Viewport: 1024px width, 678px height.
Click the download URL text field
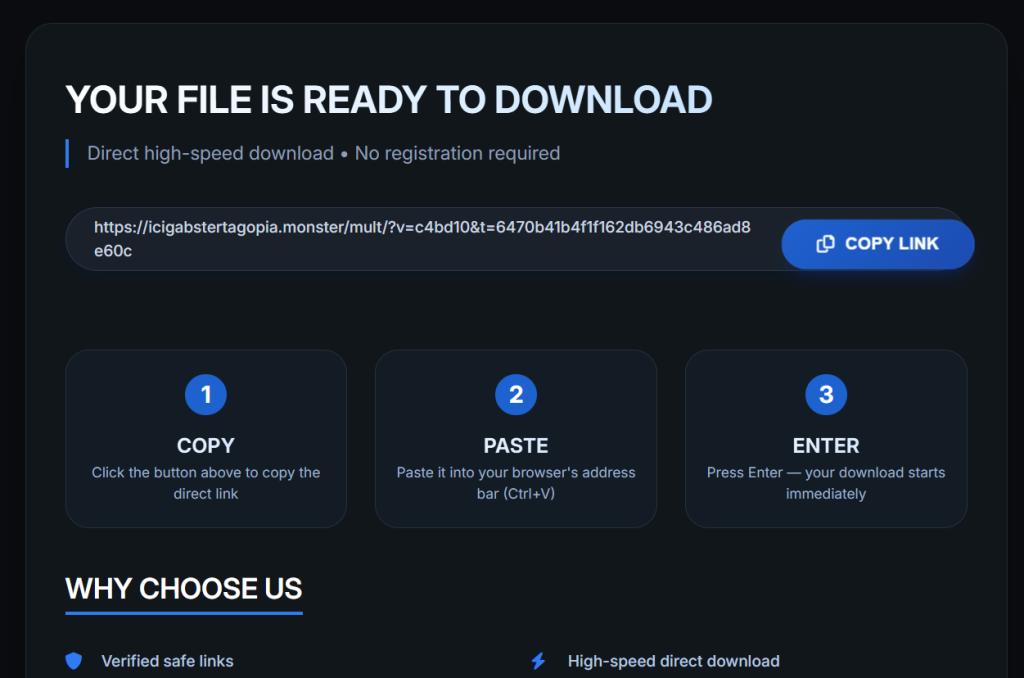coord(422,240)
